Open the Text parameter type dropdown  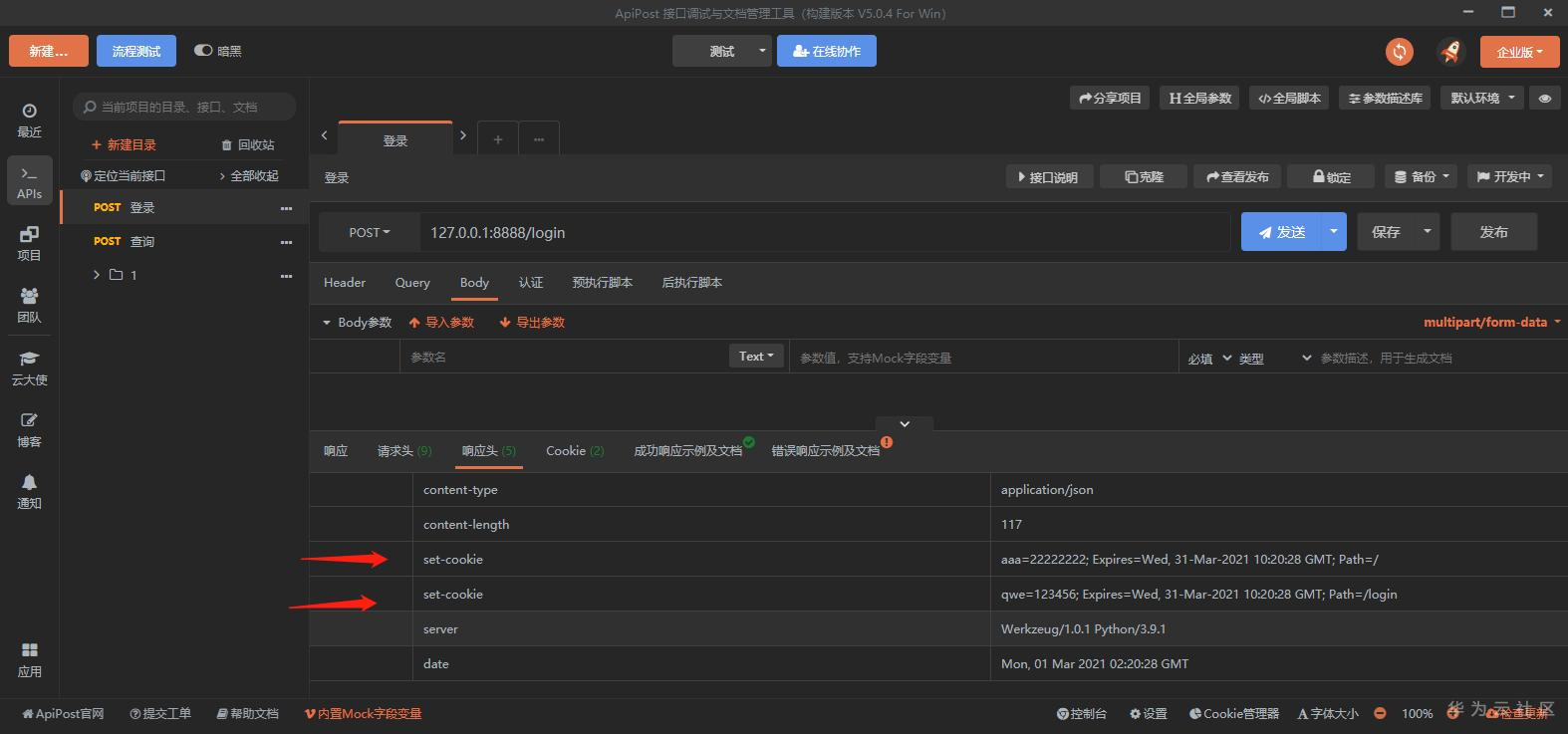[x=757, y=356]
